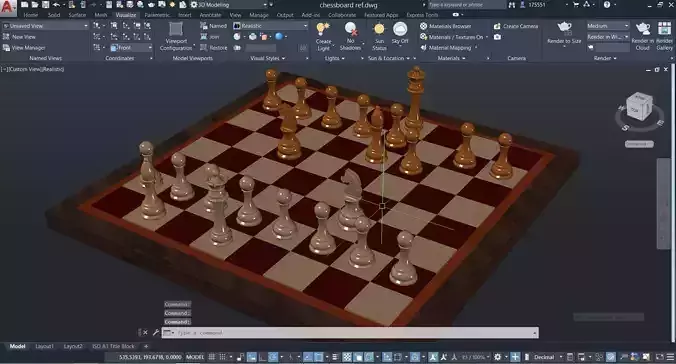Click the ViewCube in the viewport
Screen dimensions: 676x364
pos(639,107)
